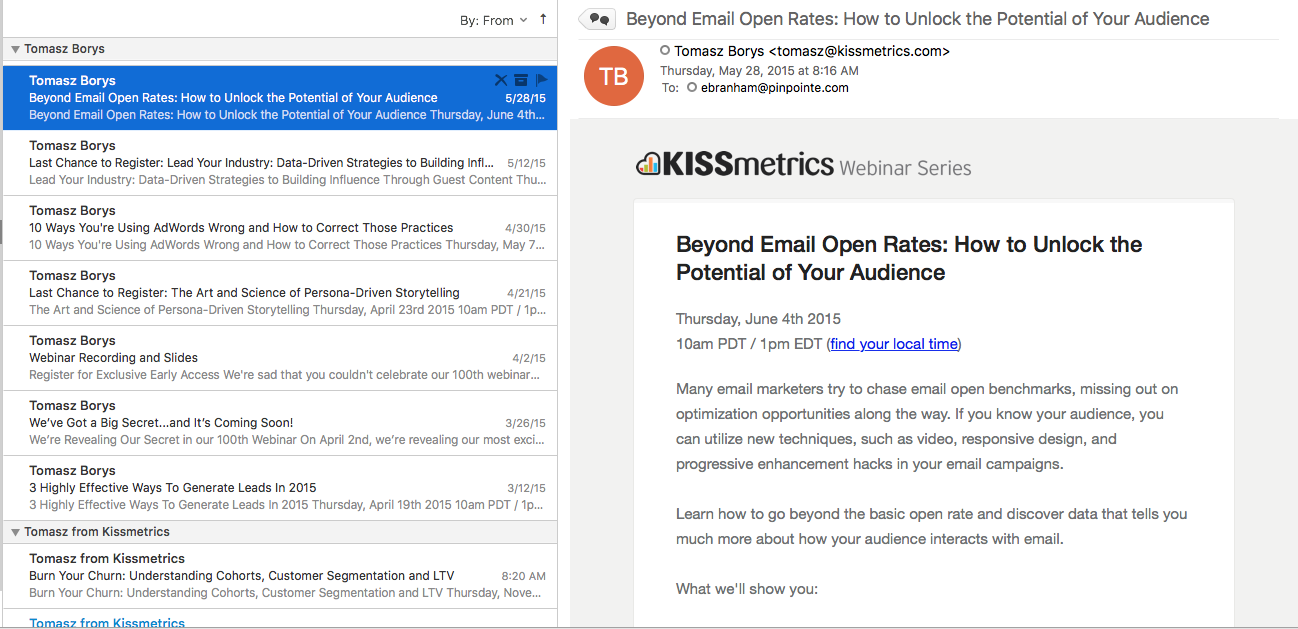Click the Thursday, May 28, 2015 at 8:16 AM timestamp

tap(759, 71)
